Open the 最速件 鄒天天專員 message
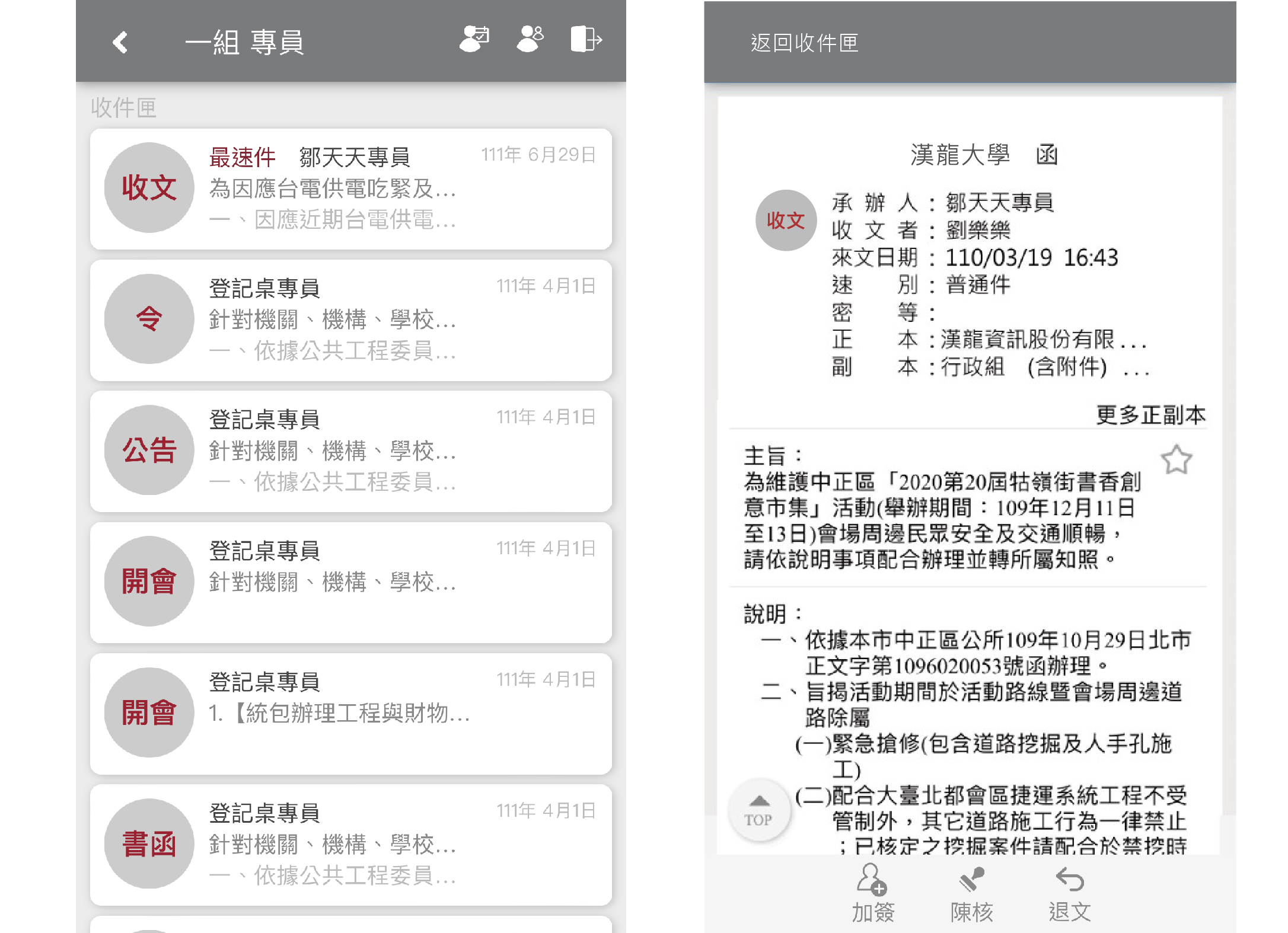The image size is (1288, 933). 351,189
